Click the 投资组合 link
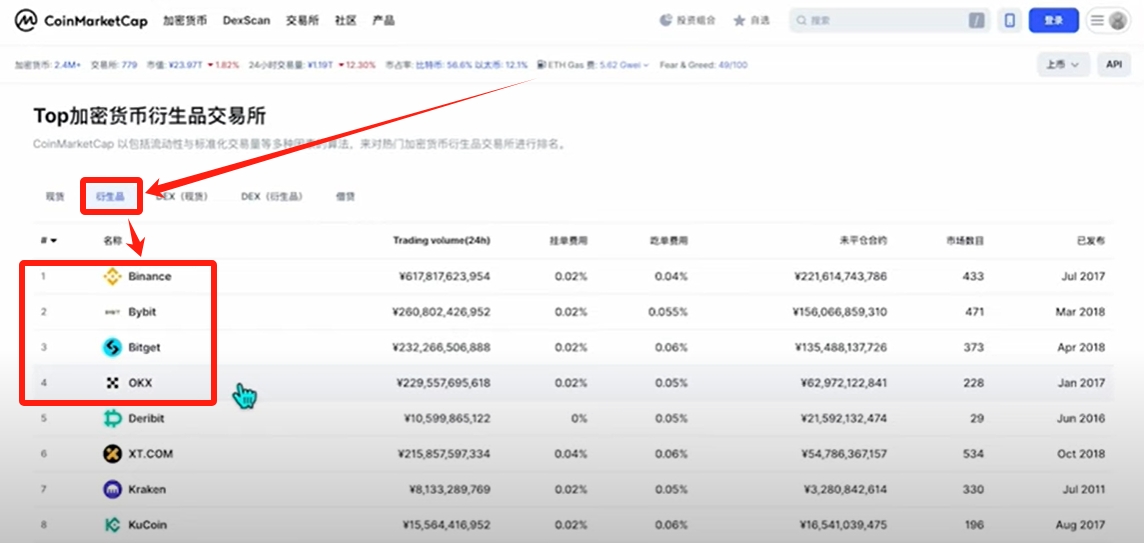Screen dimensions: 1144x543 click(x=696, y=20)
